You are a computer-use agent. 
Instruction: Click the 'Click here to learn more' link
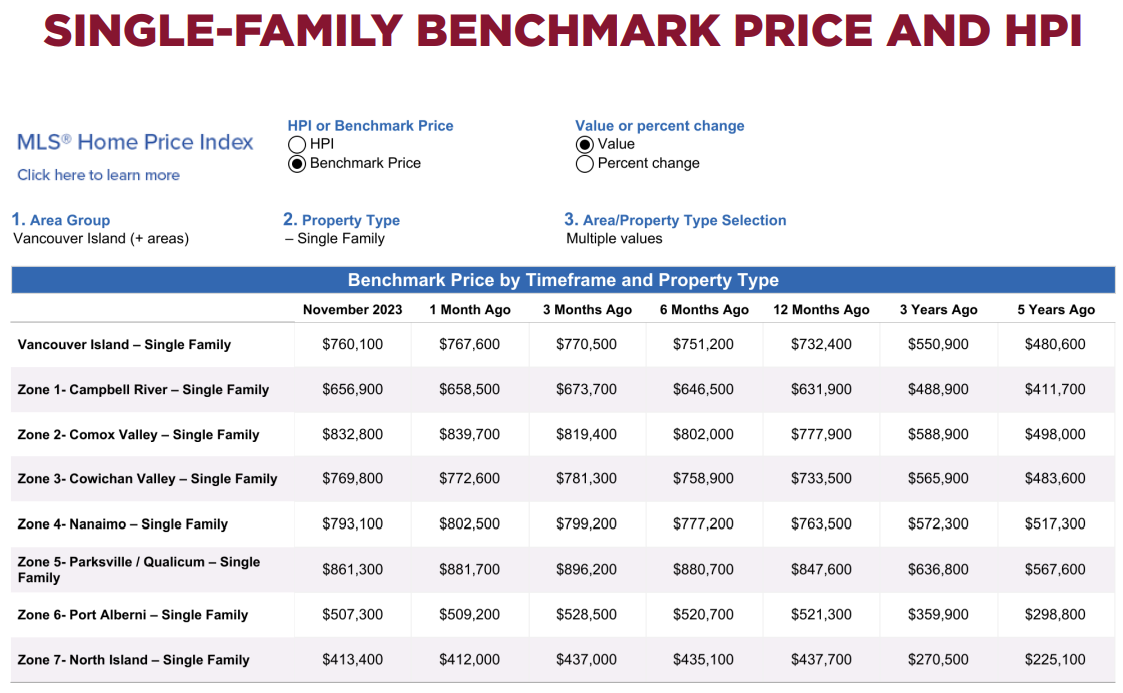pos(98,175)
